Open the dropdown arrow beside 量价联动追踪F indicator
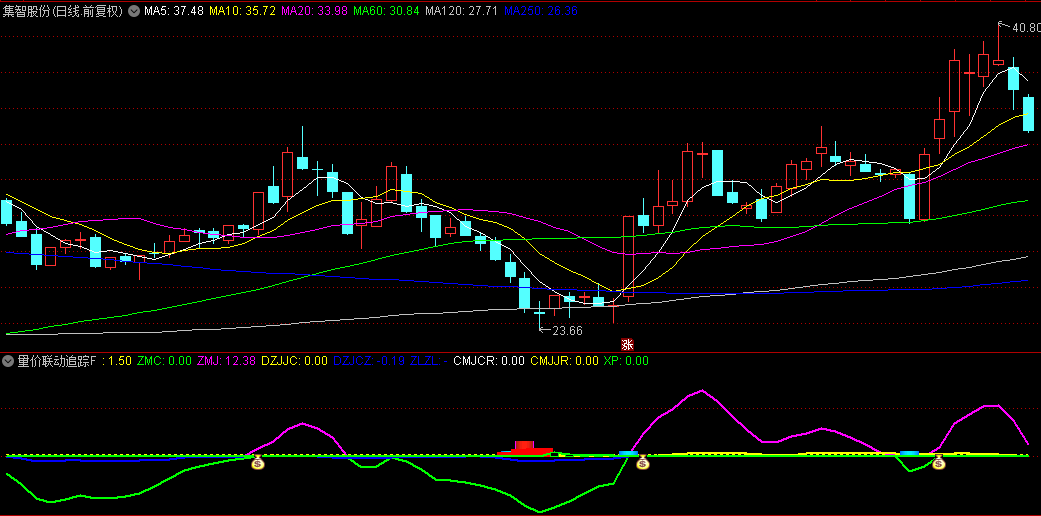 [8, 361]
